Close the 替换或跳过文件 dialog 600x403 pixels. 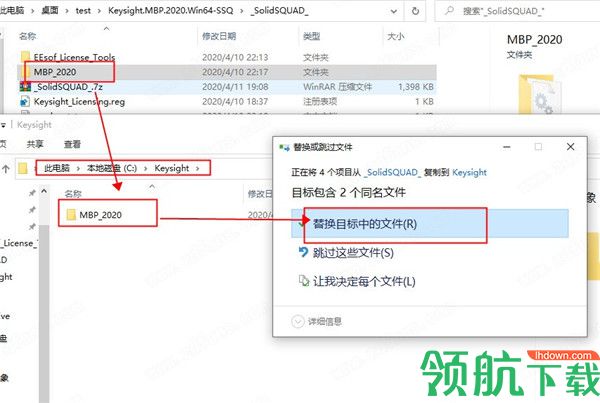[570, 147]
